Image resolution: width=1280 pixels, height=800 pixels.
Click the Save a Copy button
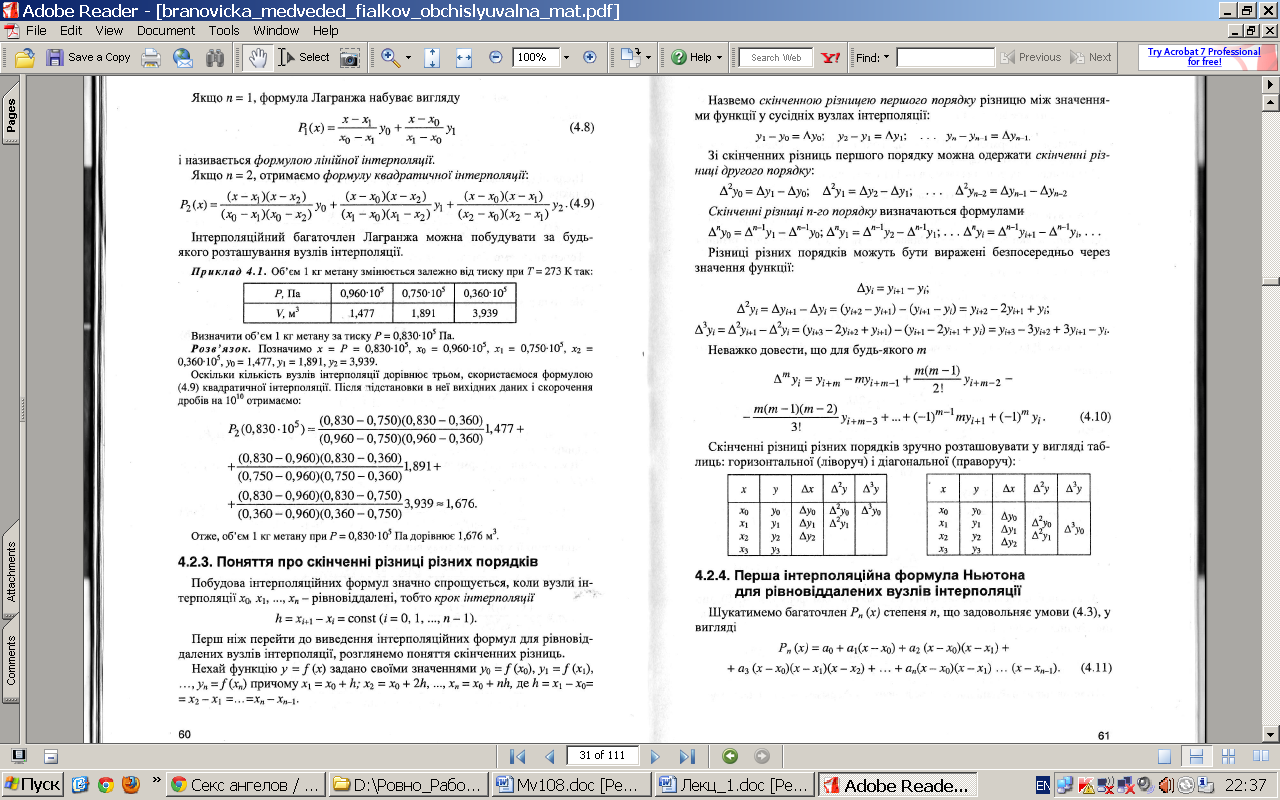click(89, 57)
